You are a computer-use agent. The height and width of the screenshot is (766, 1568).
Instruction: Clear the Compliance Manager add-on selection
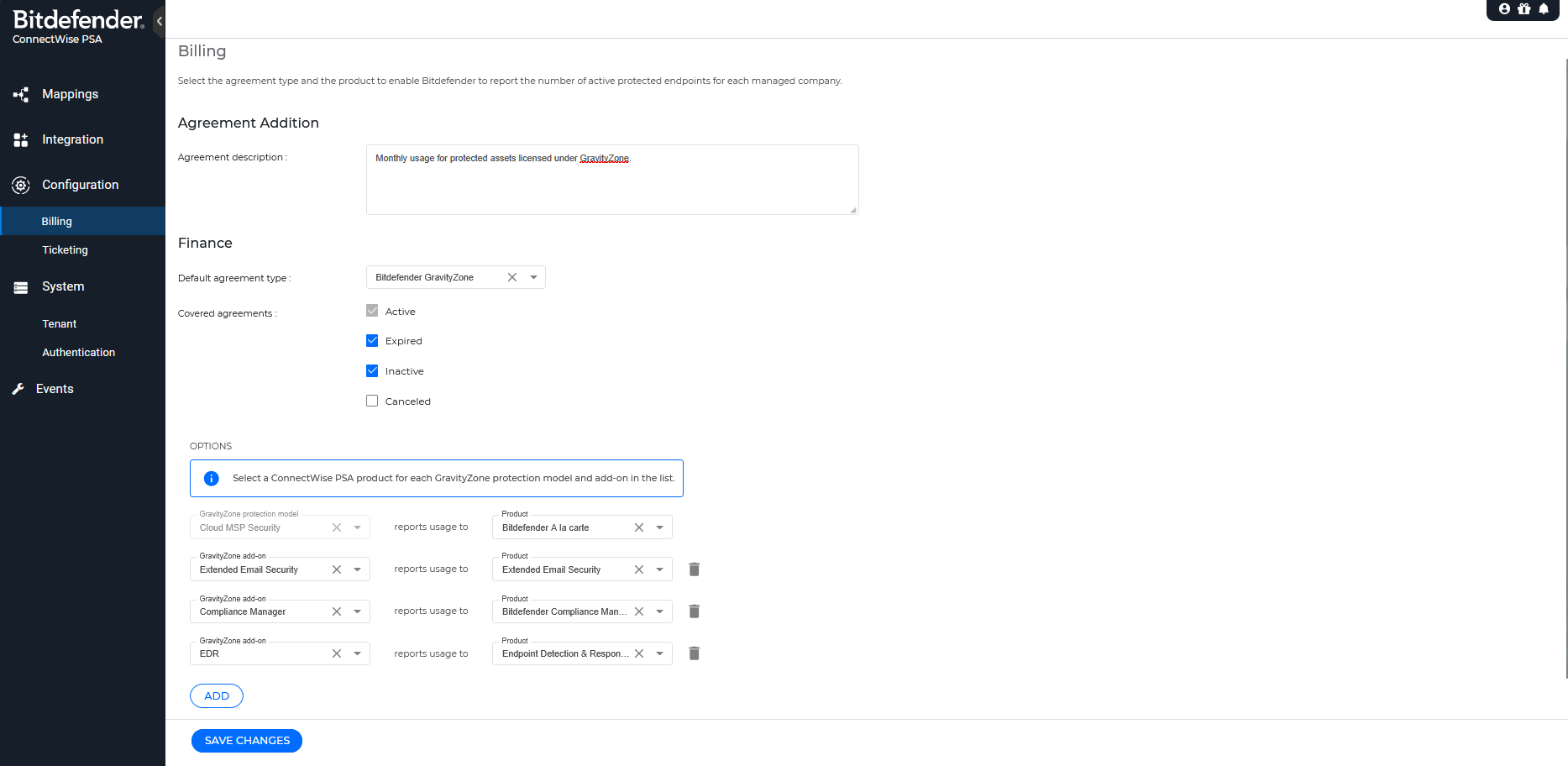(x=337, y=611)
